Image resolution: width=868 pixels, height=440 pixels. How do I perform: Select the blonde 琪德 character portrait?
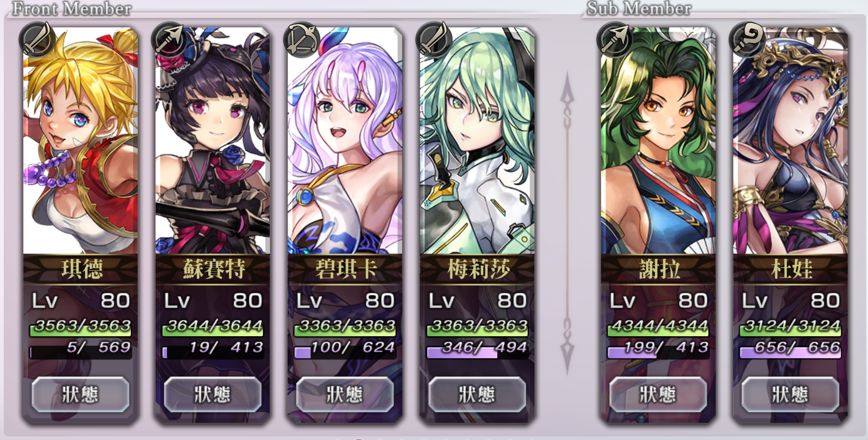(80, 141)
